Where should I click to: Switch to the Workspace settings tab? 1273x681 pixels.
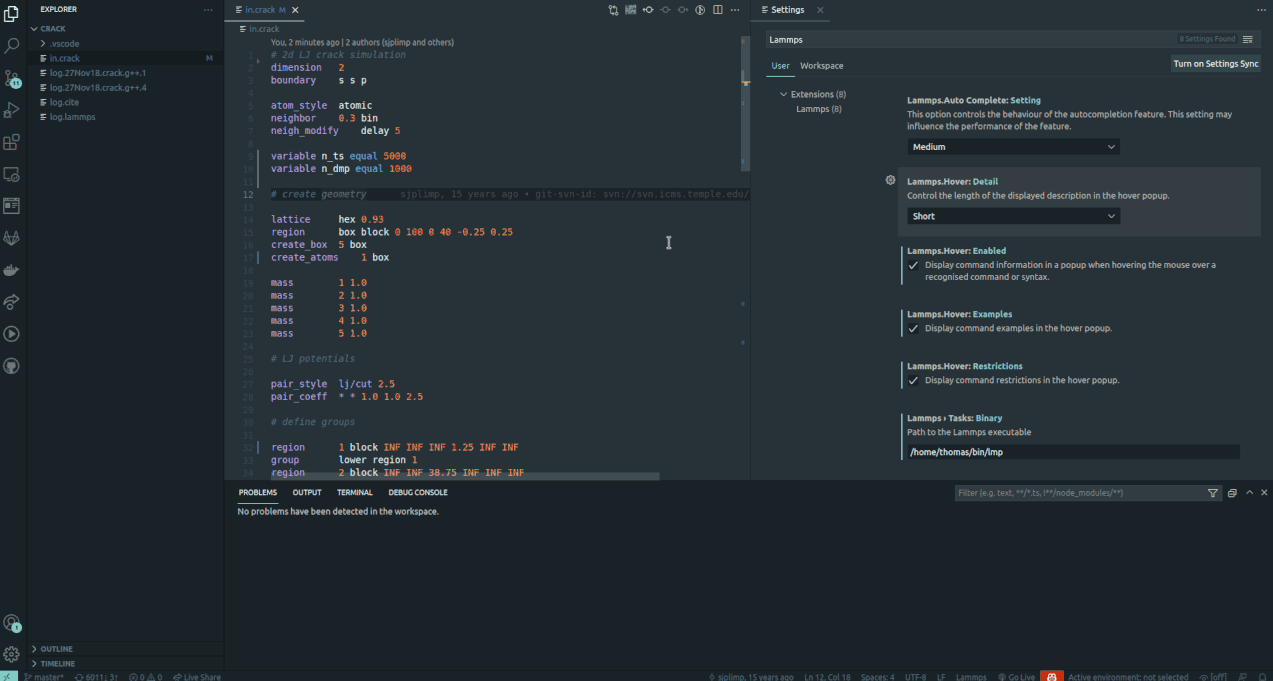(821, 65)
